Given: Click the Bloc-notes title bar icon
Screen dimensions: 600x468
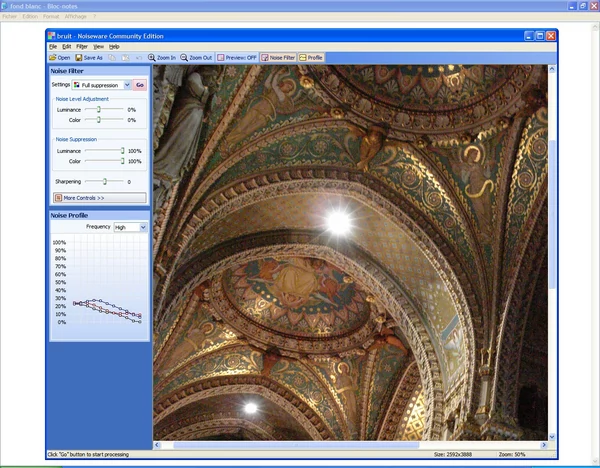Looking at the screenshot, I should [x=5, y=6].
